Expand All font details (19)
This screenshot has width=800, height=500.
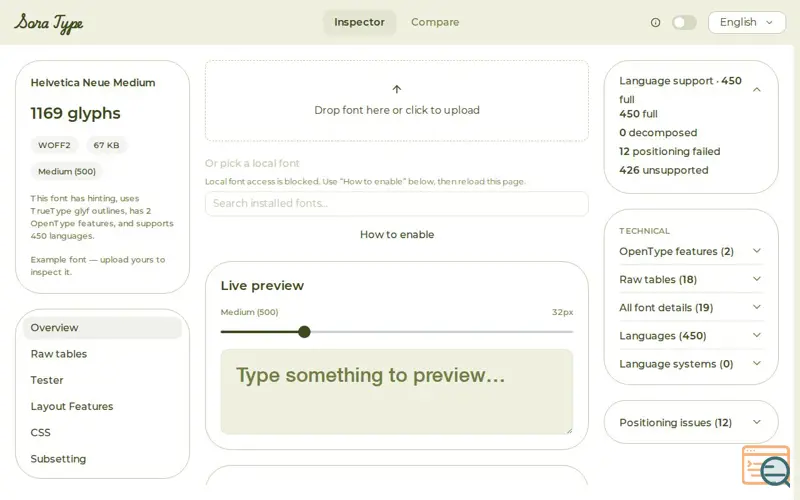[x=691, y=308]
